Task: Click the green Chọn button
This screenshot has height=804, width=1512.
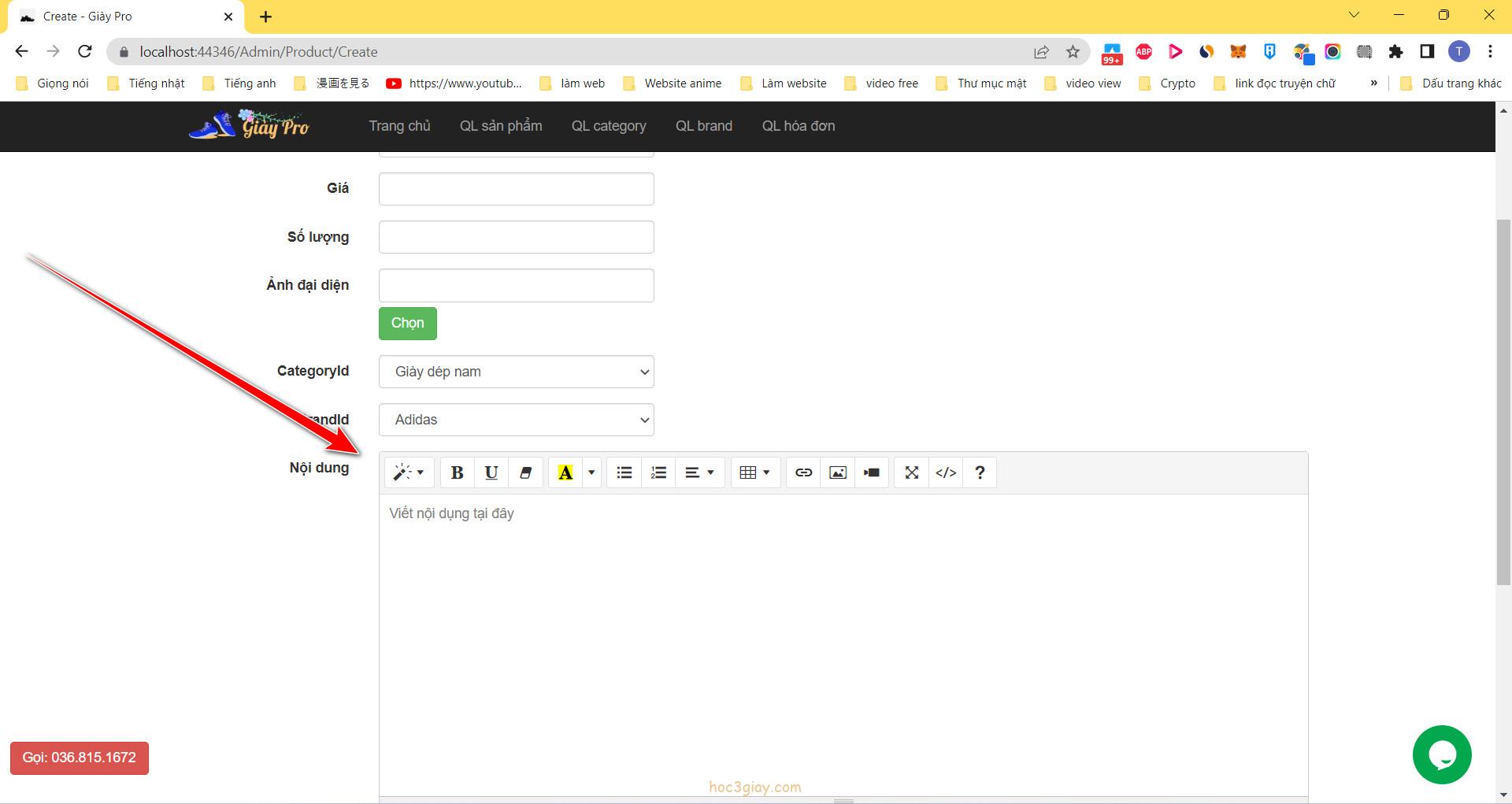Action: pyautogui.click(x=407, y=324)
